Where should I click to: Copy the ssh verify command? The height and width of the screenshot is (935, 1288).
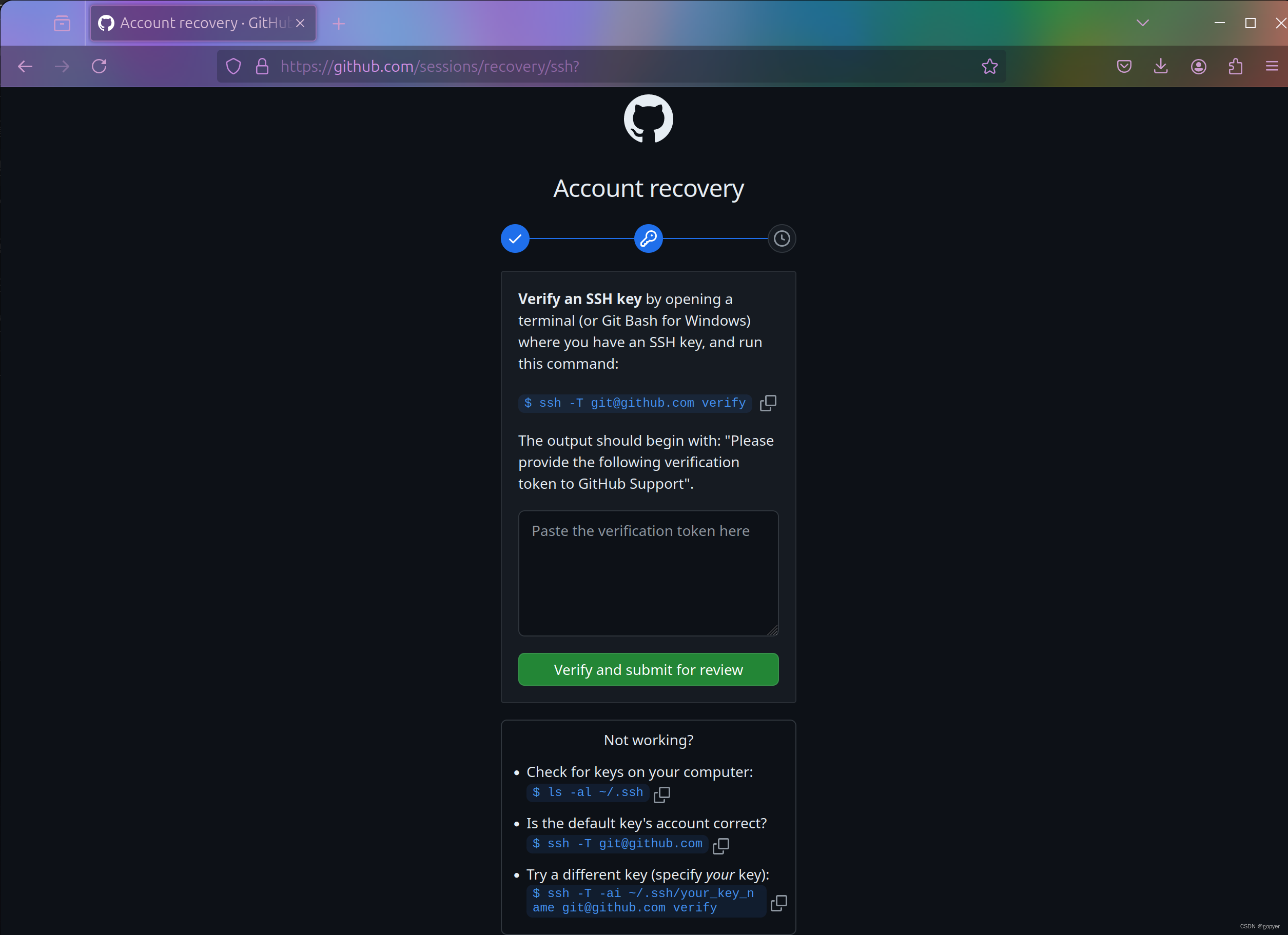point(768,403)
